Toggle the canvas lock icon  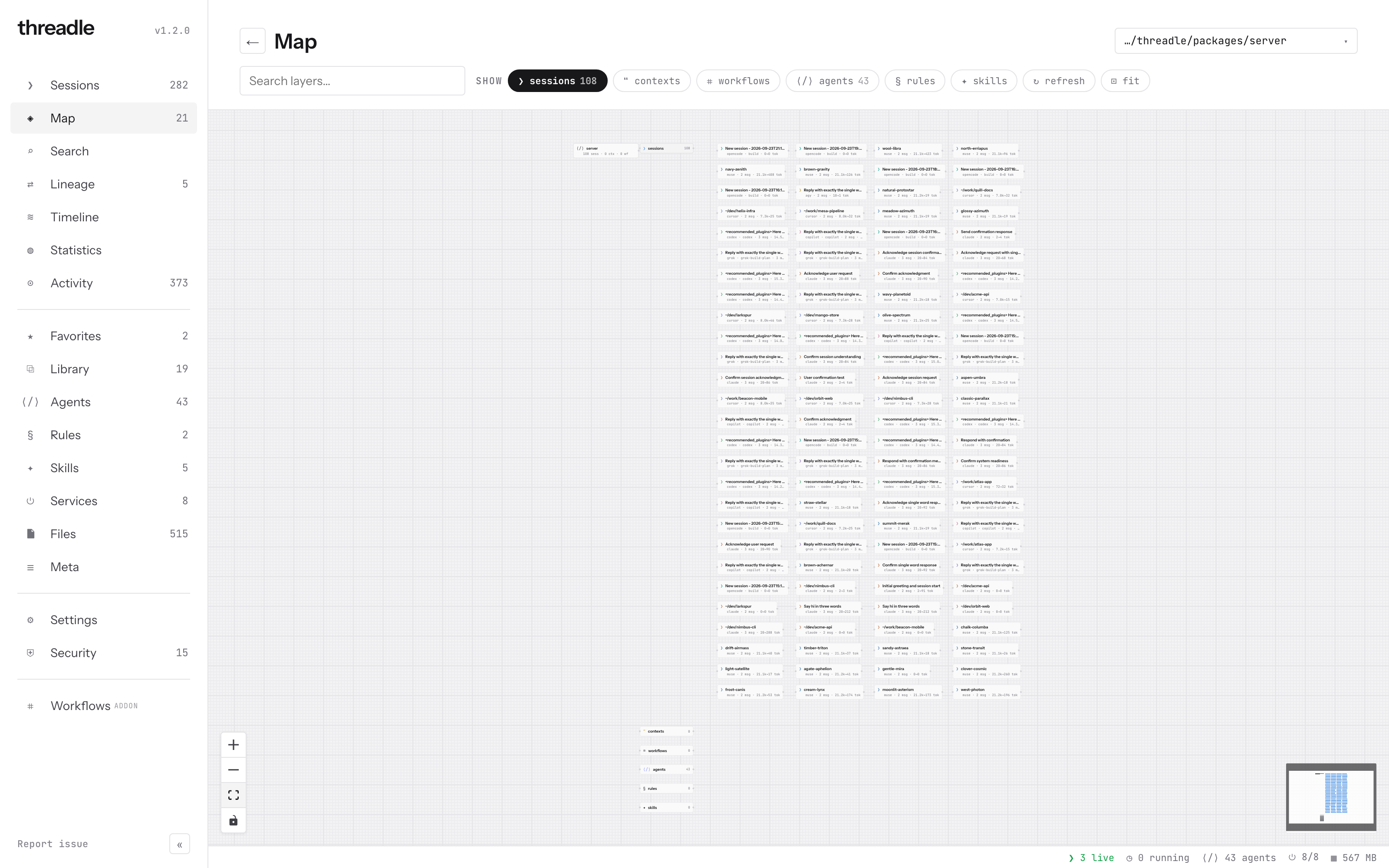tap(234, 820)
